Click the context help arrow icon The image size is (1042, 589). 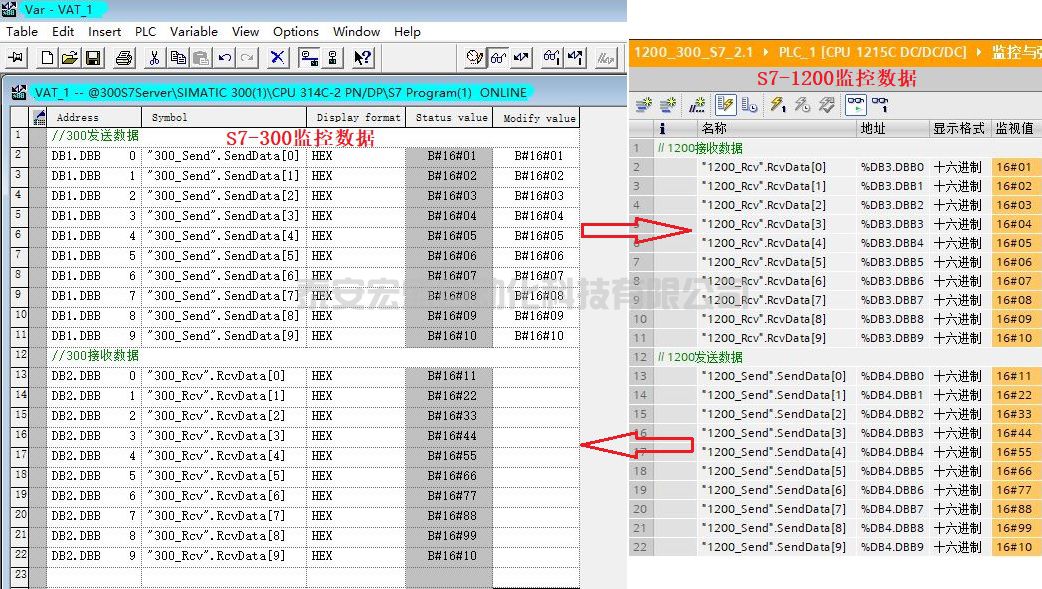363,58
